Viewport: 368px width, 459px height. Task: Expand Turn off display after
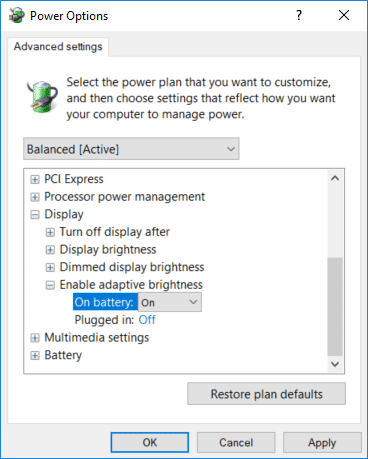pos(50,232)
